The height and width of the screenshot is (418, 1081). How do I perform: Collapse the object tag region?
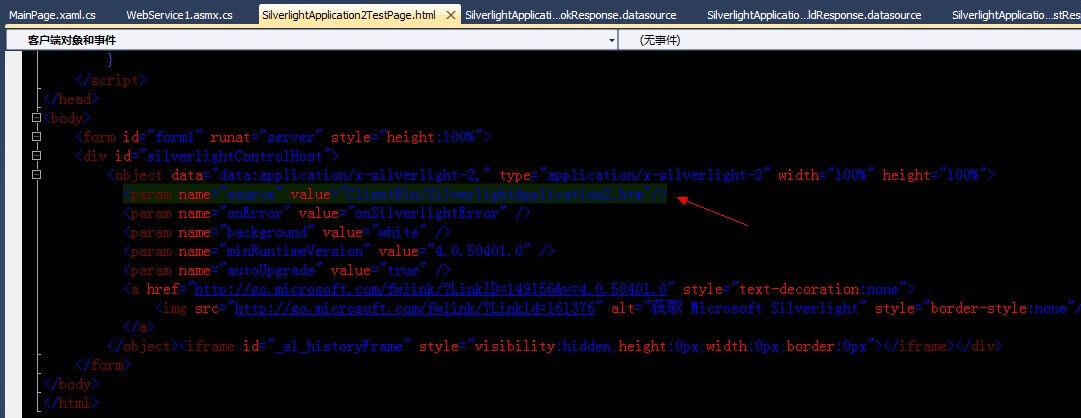[x=36, y=175]
